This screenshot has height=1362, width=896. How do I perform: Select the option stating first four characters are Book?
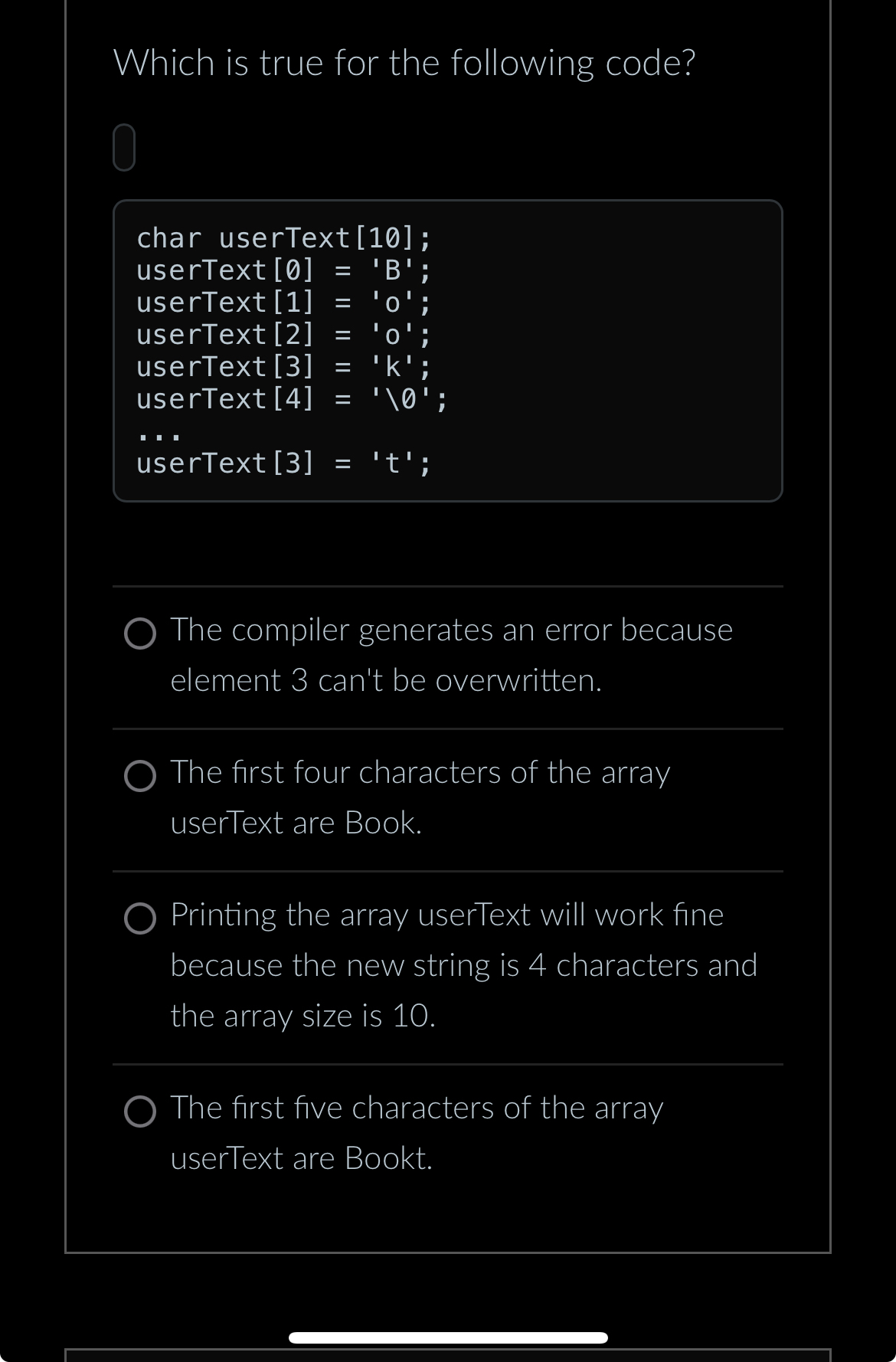pyautogui.click(x=142, y=777)
